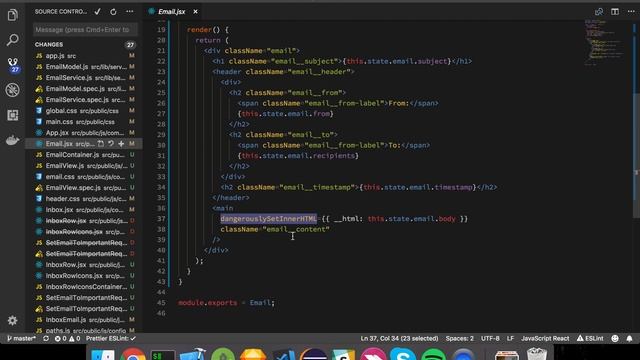Select EmailService.js in the changes list
Image resolution: width=640 pixels, height=360 pixels.
pos(84,78)
